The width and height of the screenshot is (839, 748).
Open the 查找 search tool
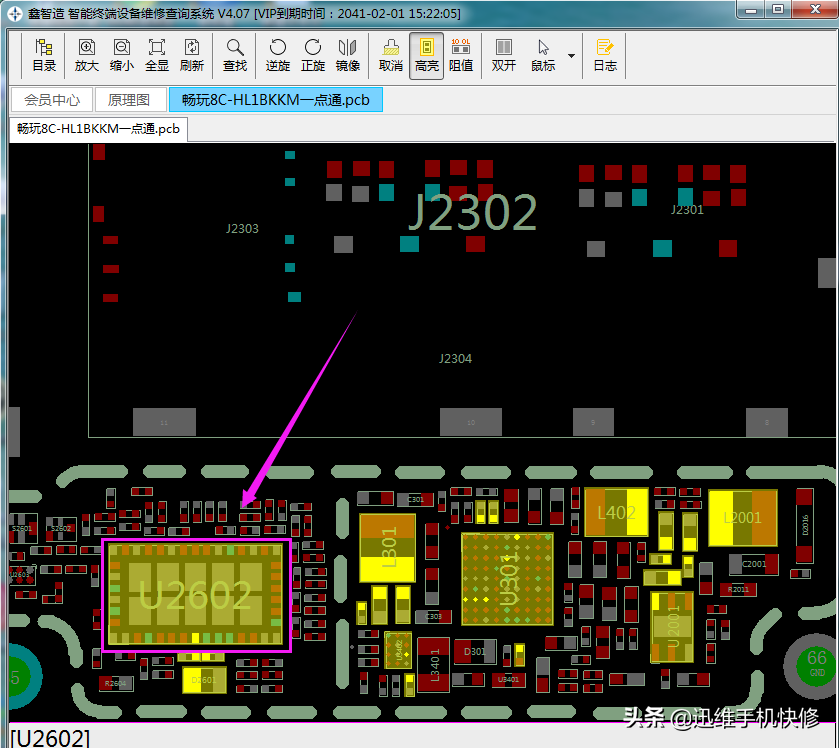click(x=234, y=56)
